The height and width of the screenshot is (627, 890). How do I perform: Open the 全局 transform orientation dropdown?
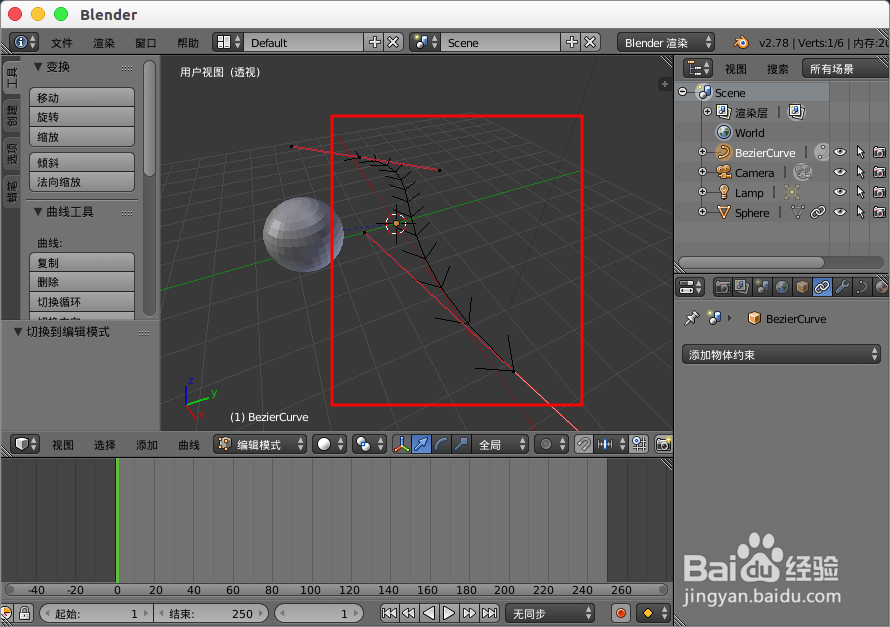pyautogui.click(x=501, y=444)
